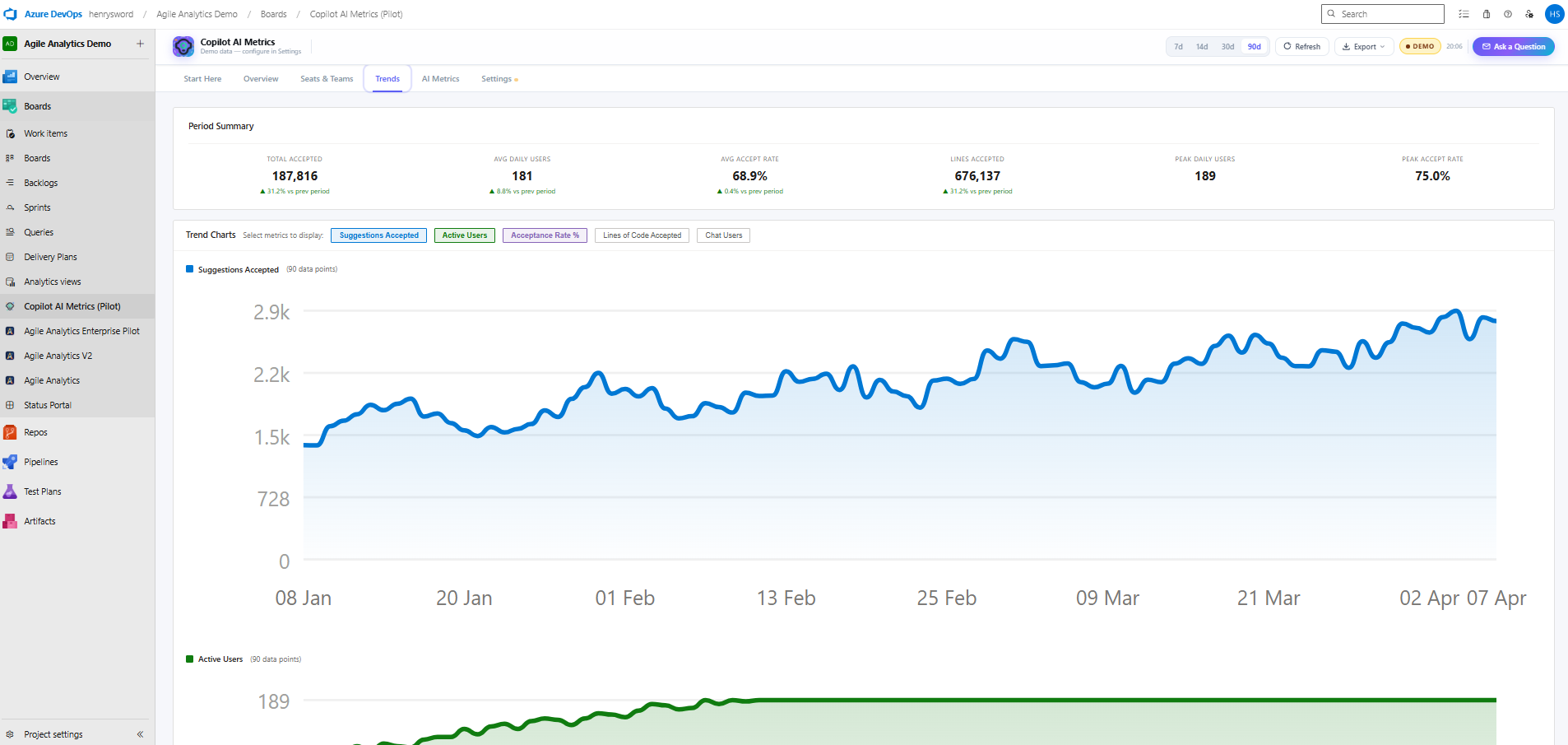
Task: Open the AI Metrics tab
Action: pos(440,78)
